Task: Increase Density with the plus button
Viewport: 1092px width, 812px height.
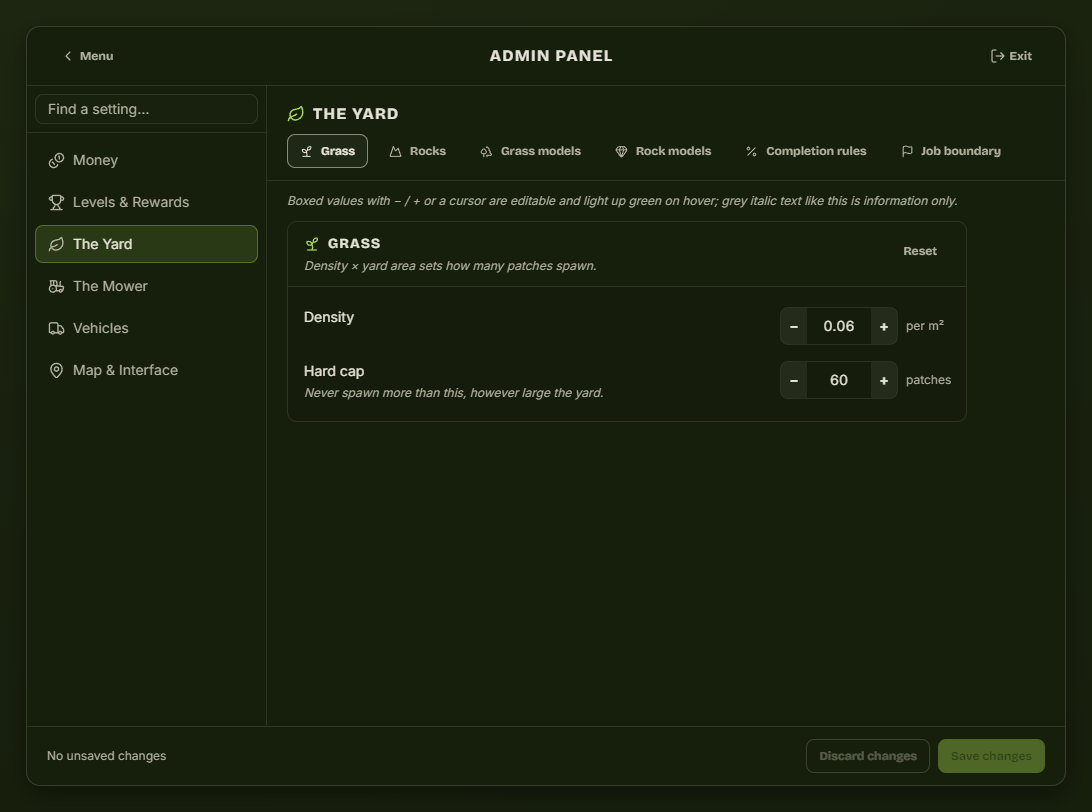Action: click(884, 327)
